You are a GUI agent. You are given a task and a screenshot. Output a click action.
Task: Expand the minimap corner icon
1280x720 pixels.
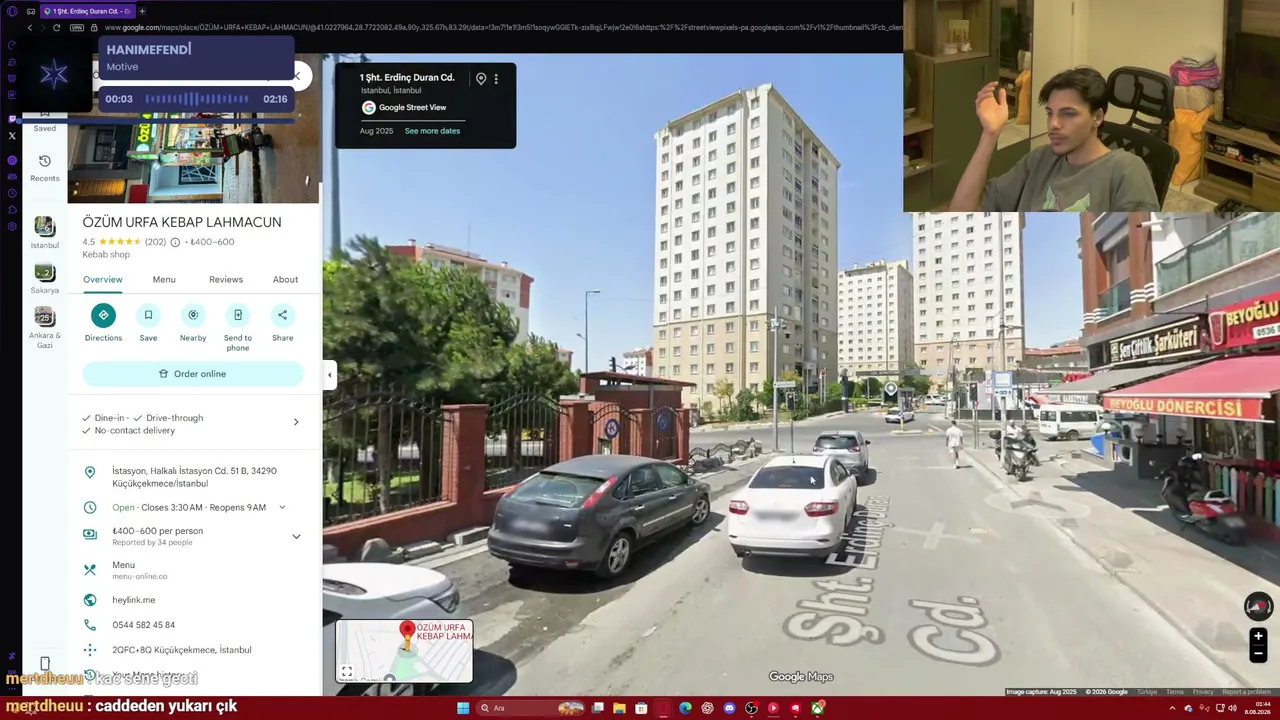coord(347,672)
